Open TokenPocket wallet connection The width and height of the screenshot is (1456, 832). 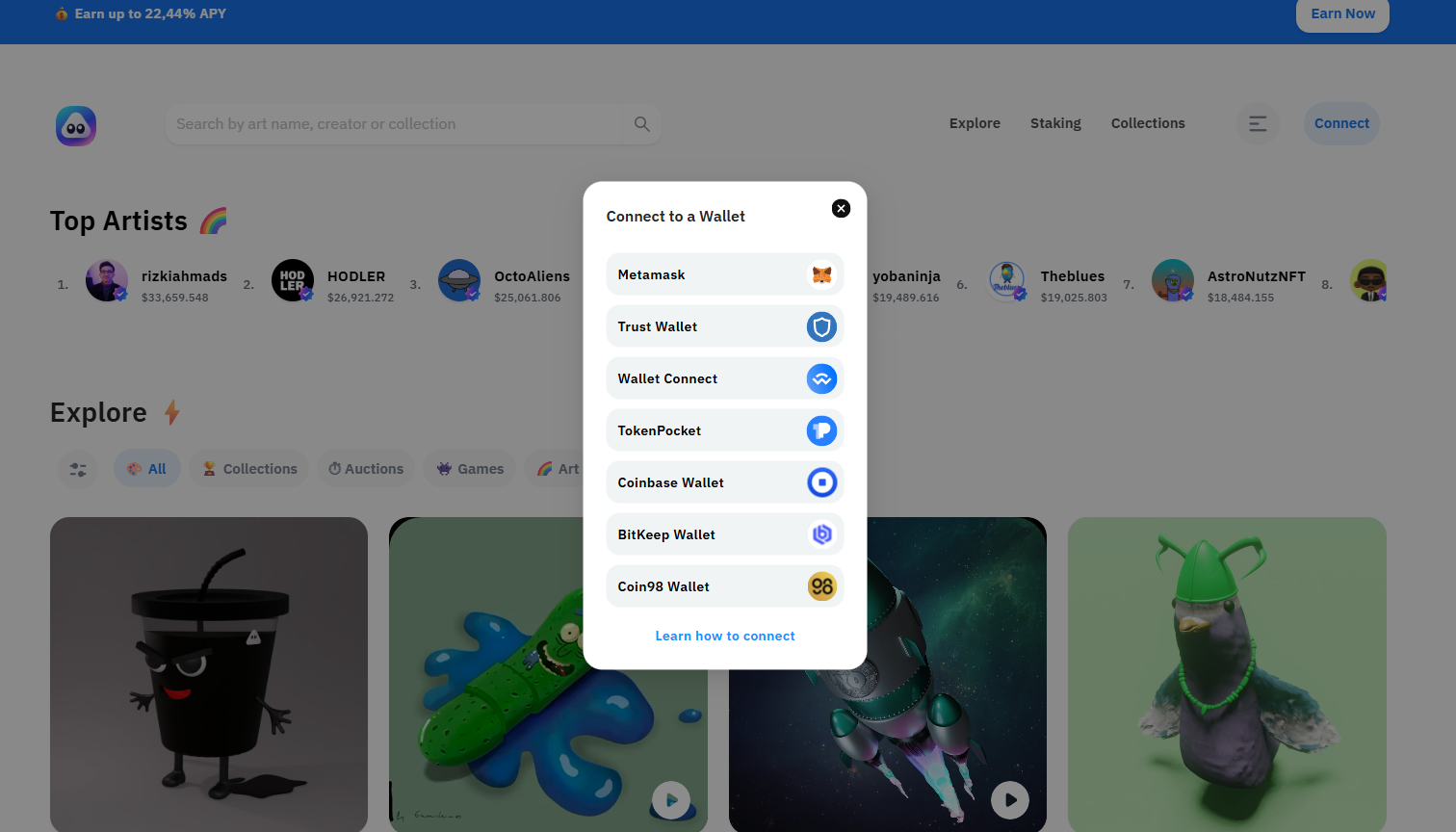pyautogui.click(x=724, y=430)
